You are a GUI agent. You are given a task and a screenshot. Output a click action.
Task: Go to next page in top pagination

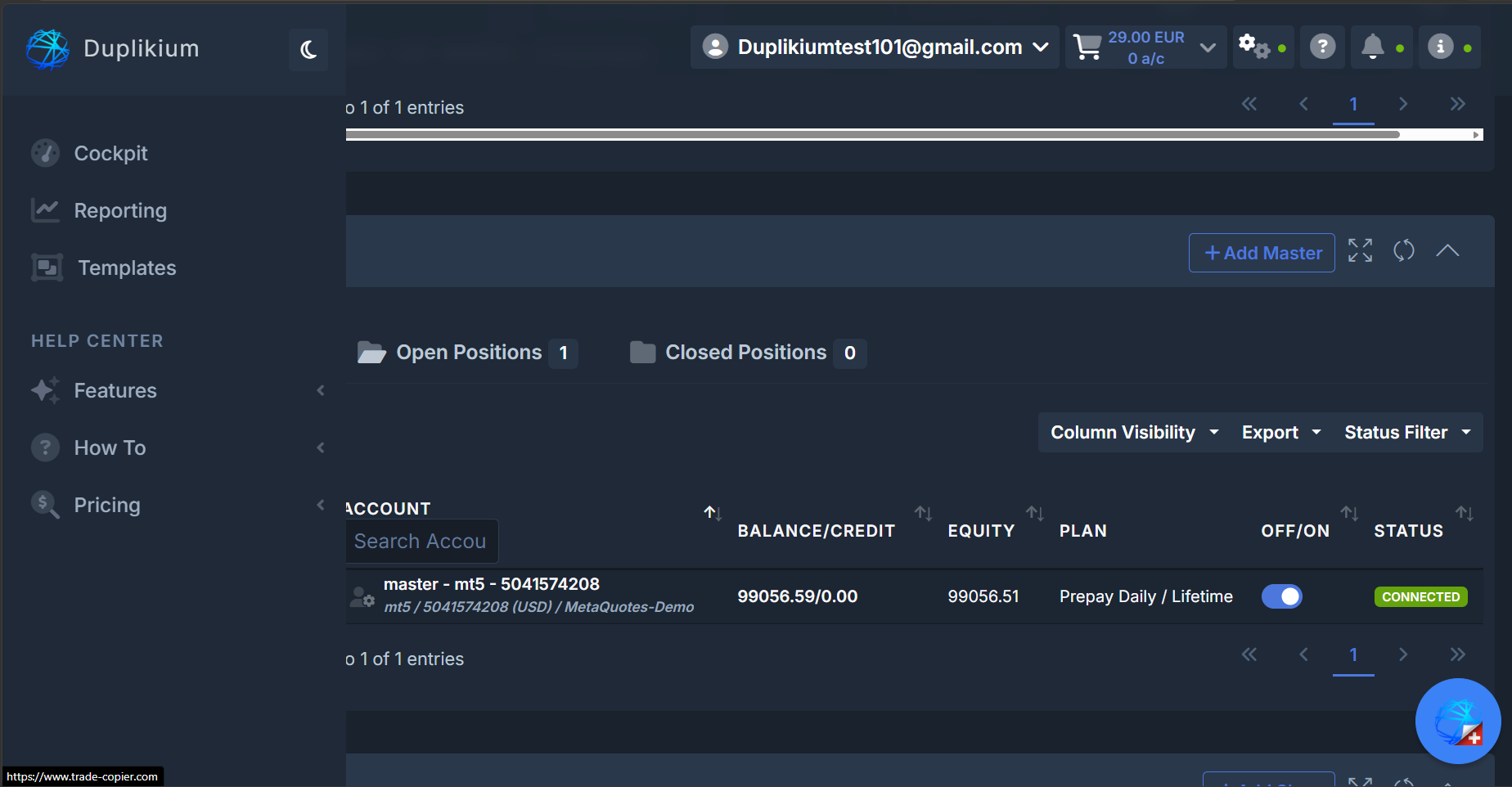(1403, 104)
